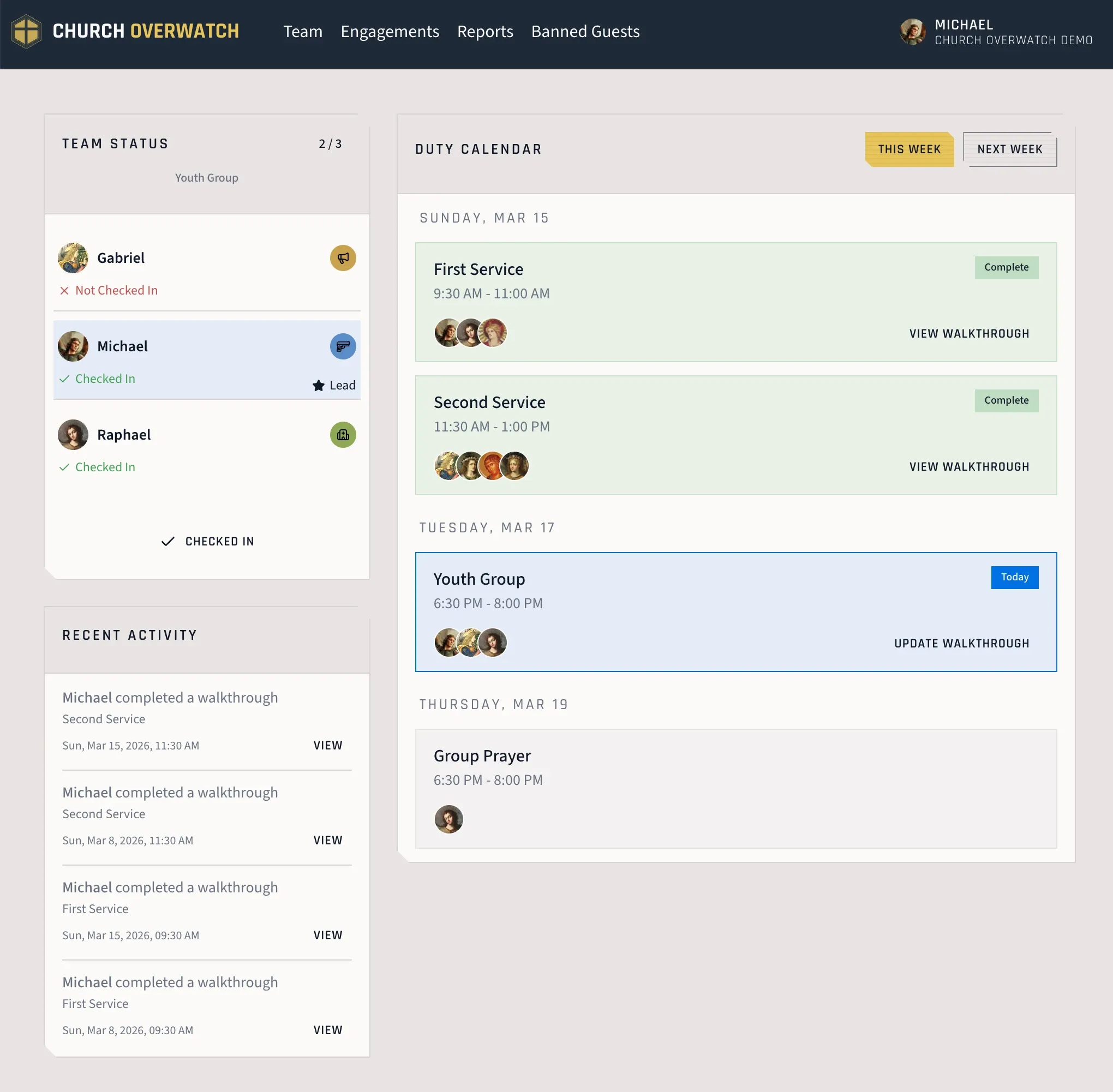Open the Engagements page

coord(390,32)
